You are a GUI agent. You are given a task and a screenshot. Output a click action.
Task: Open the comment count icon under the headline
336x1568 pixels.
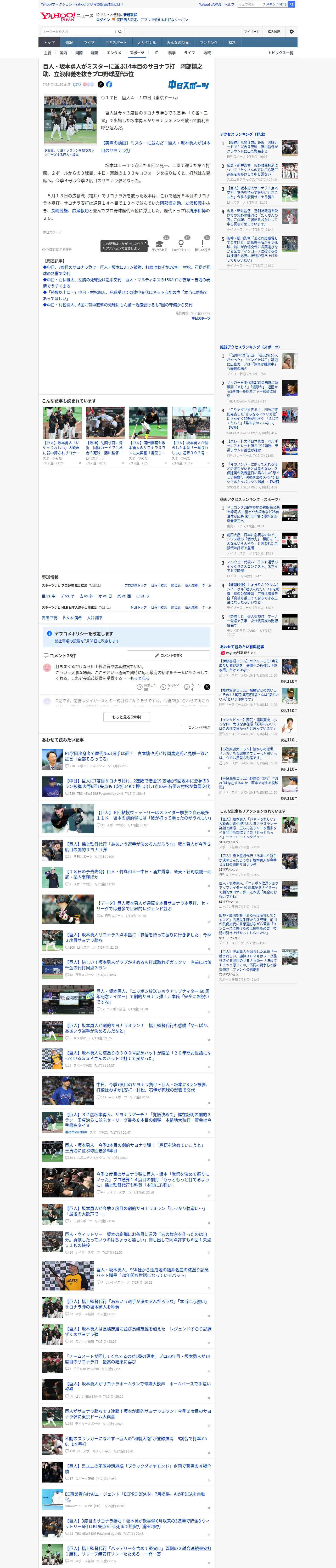(x=77, y=85)
